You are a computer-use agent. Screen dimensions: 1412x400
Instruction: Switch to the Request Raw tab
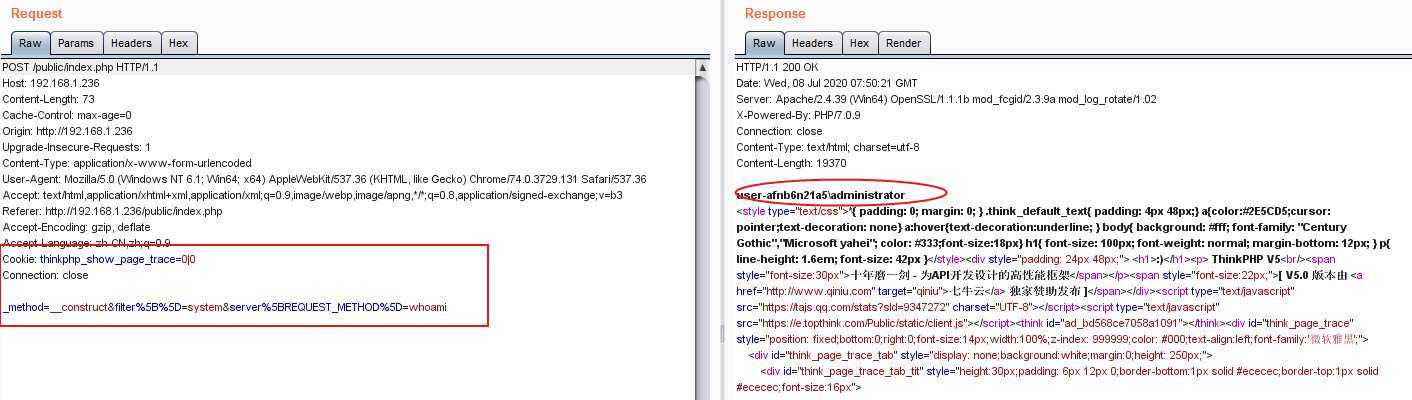tap(30, 43)
